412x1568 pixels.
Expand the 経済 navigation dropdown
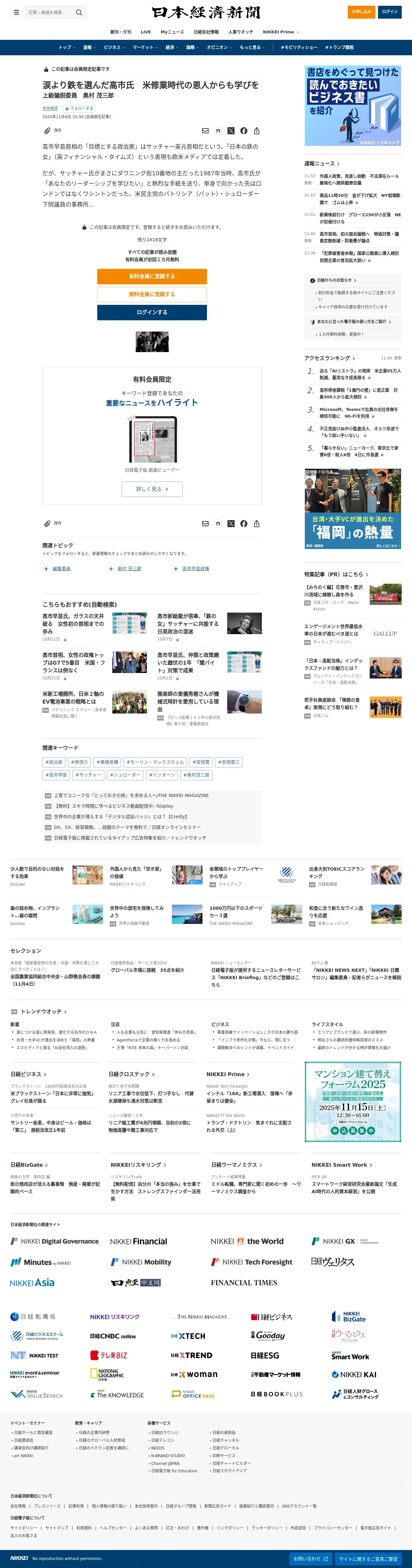[x=172, y=48]
